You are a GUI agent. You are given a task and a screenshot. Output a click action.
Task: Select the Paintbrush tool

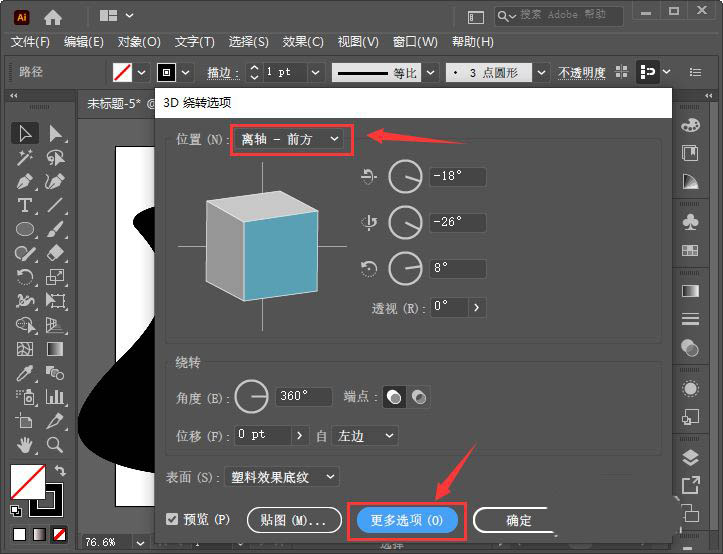tap(55, 229)
